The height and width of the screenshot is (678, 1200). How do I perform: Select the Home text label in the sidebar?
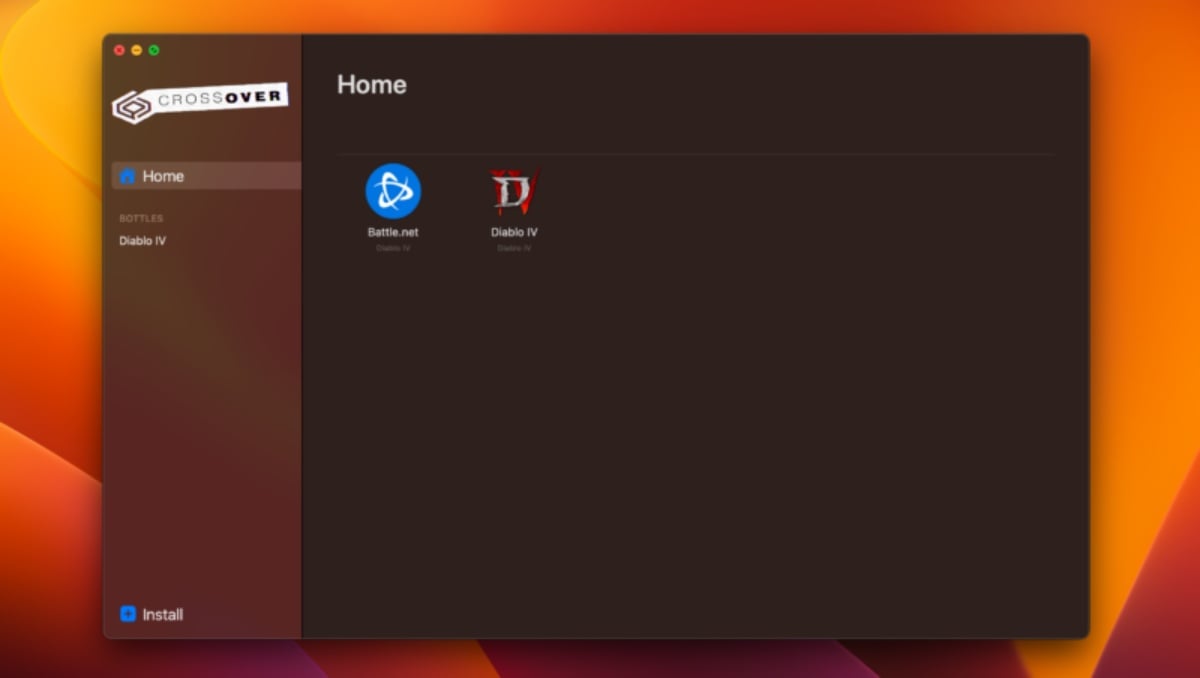(x=163, y=176)
